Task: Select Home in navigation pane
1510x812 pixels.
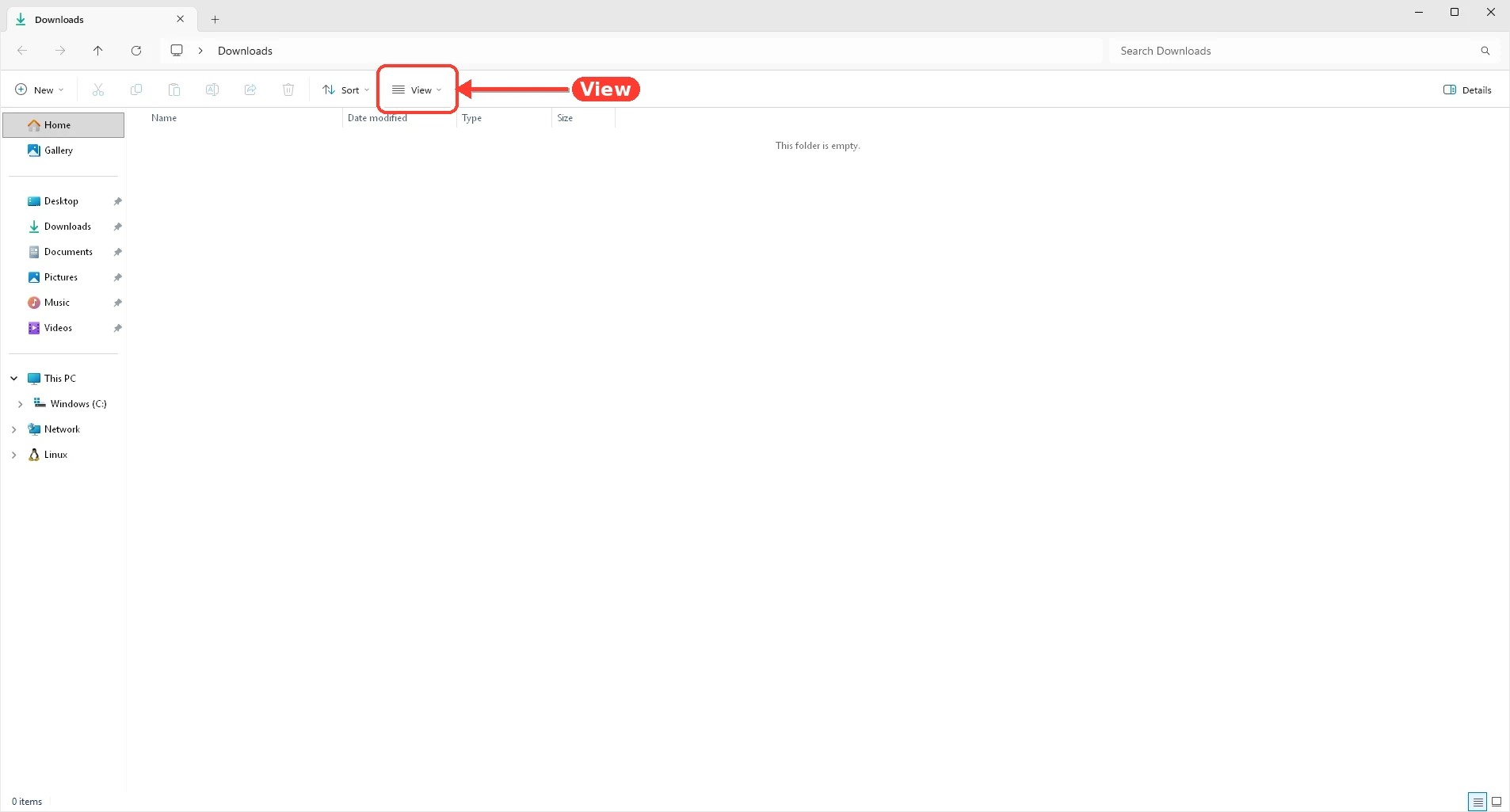Action: point(63,125)
